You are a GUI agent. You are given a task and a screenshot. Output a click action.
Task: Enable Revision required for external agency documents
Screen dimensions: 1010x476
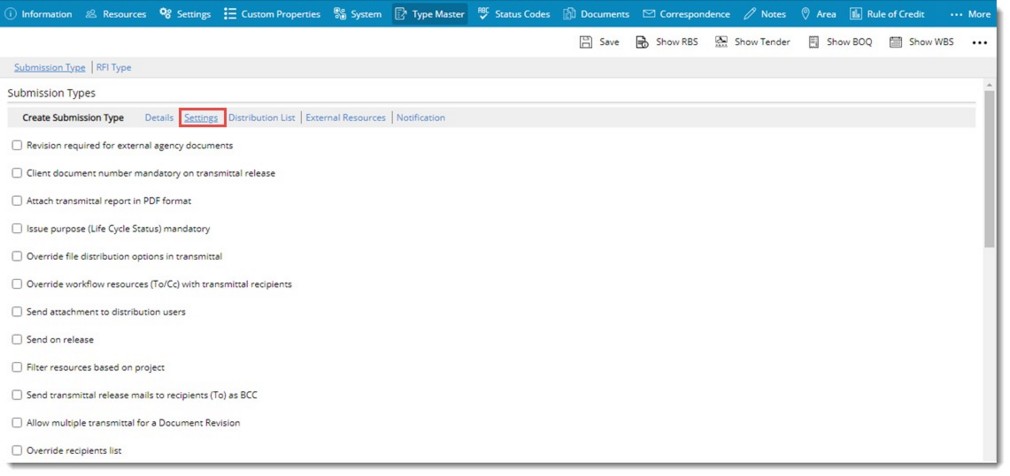(17, 145)
